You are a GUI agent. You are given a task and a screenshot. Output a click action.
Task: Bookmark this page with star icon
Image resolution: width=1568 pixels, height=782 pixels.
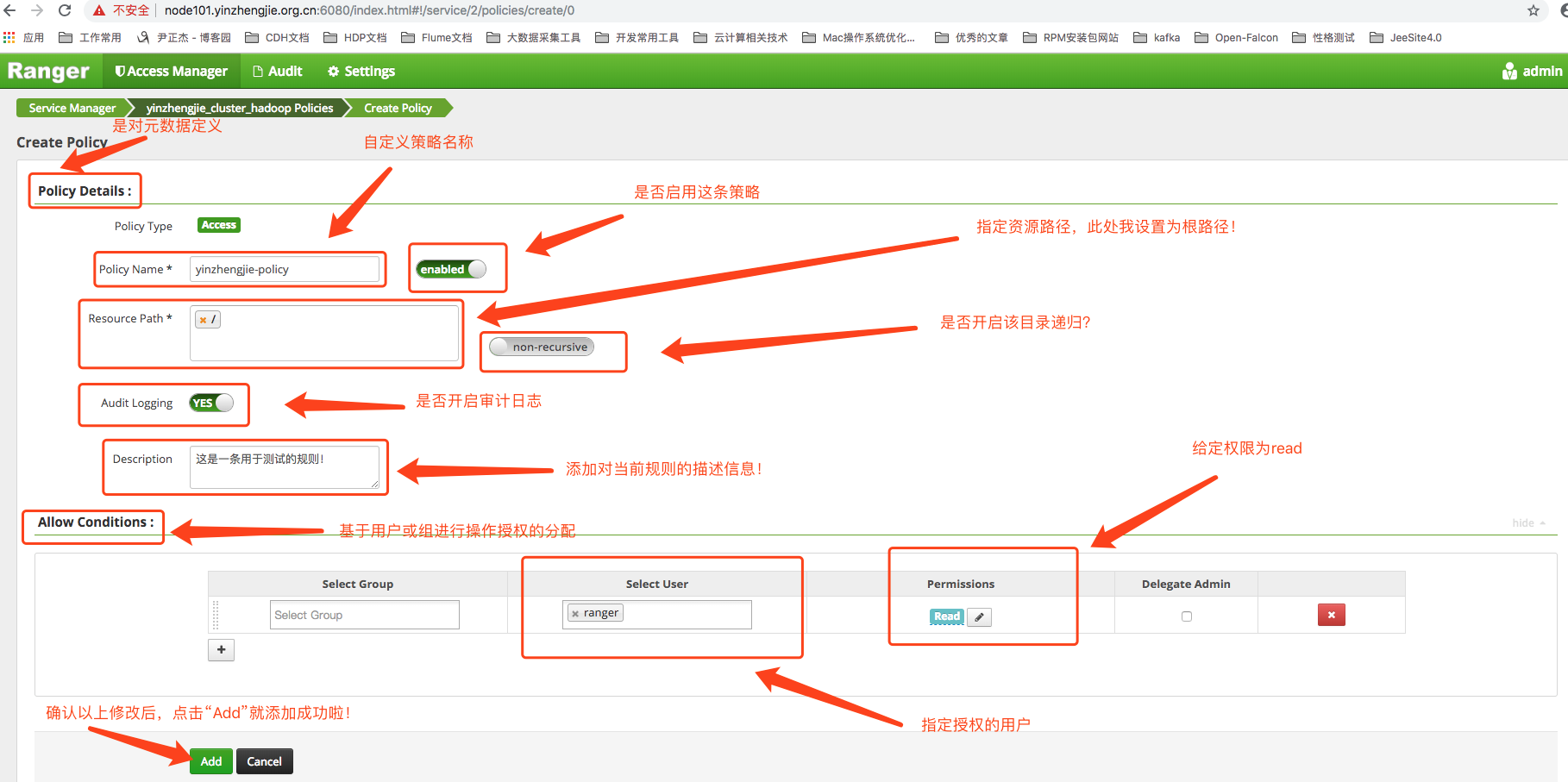(1533, 10)
